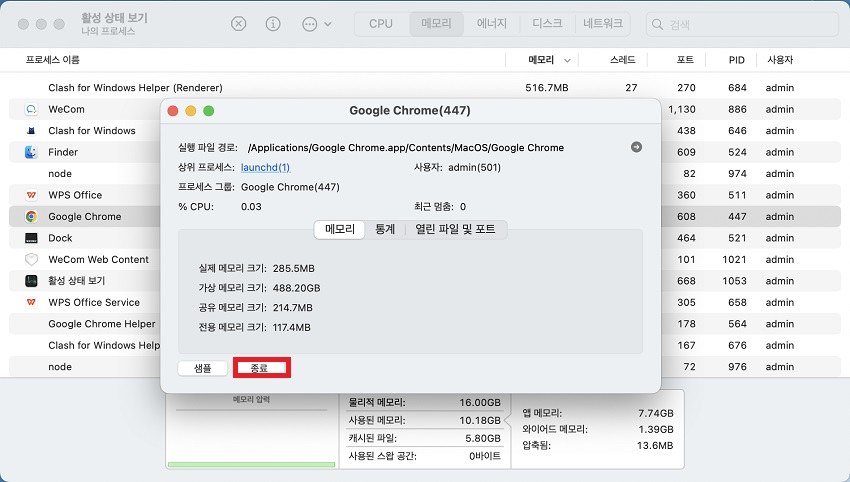This screenshot has height=482, width=850.
Task: Click the 샘플 button
Action: 203,368
